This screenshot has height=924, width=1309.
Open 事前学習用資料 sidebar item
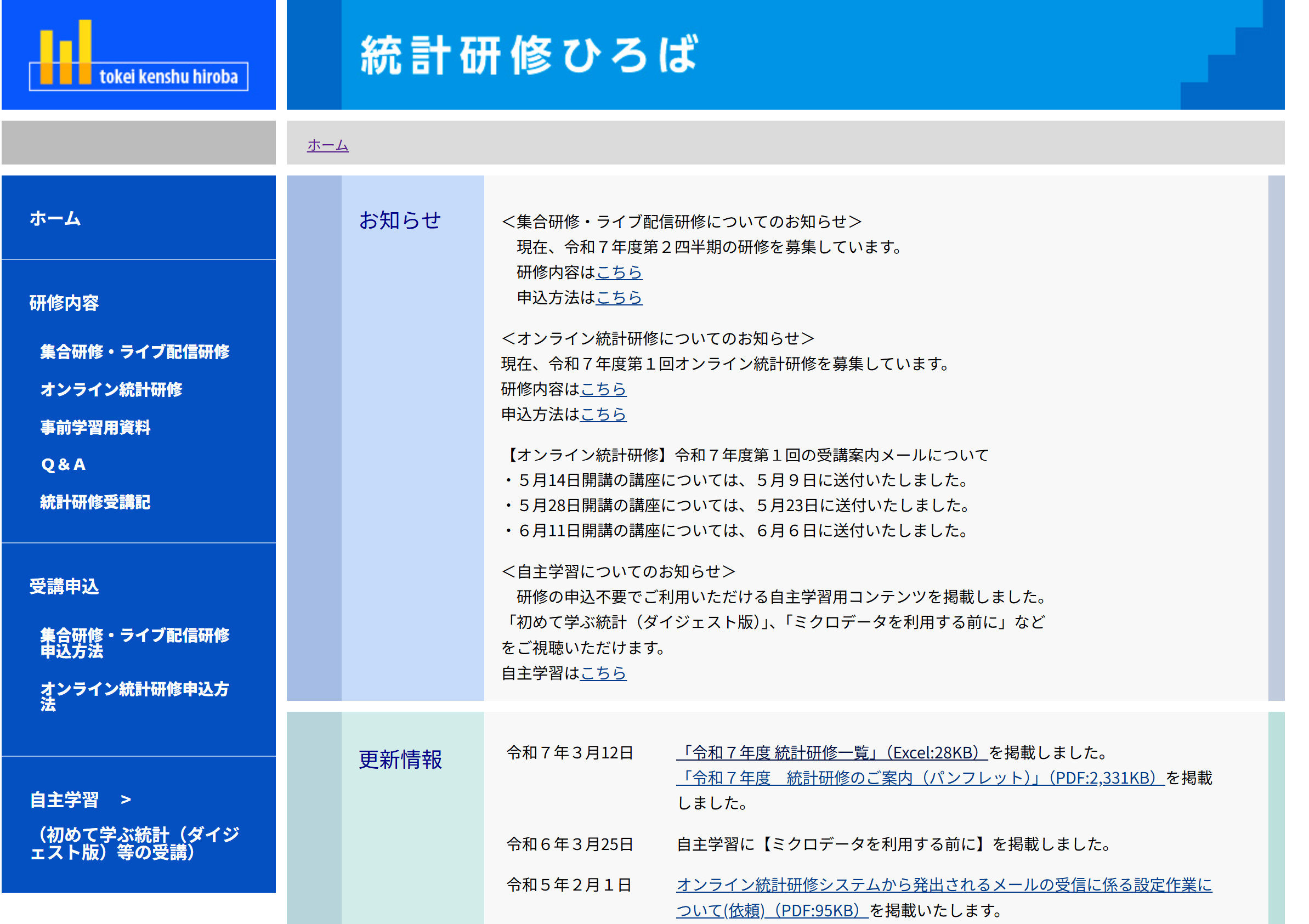(x=95, y=427)
